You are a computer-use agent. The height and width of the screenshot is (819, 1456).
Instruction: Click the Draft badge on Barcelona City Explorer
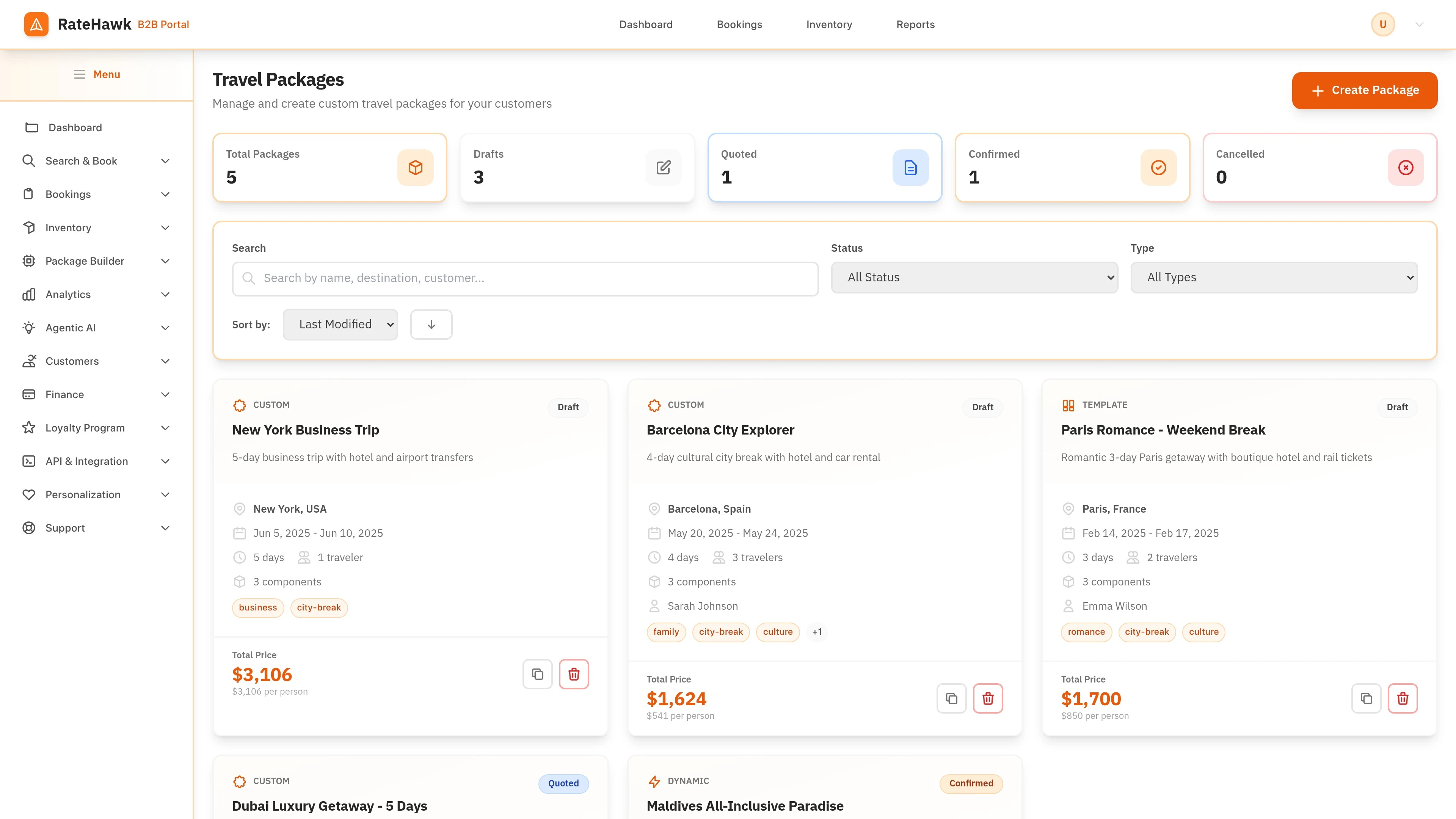tap(982, 407)
